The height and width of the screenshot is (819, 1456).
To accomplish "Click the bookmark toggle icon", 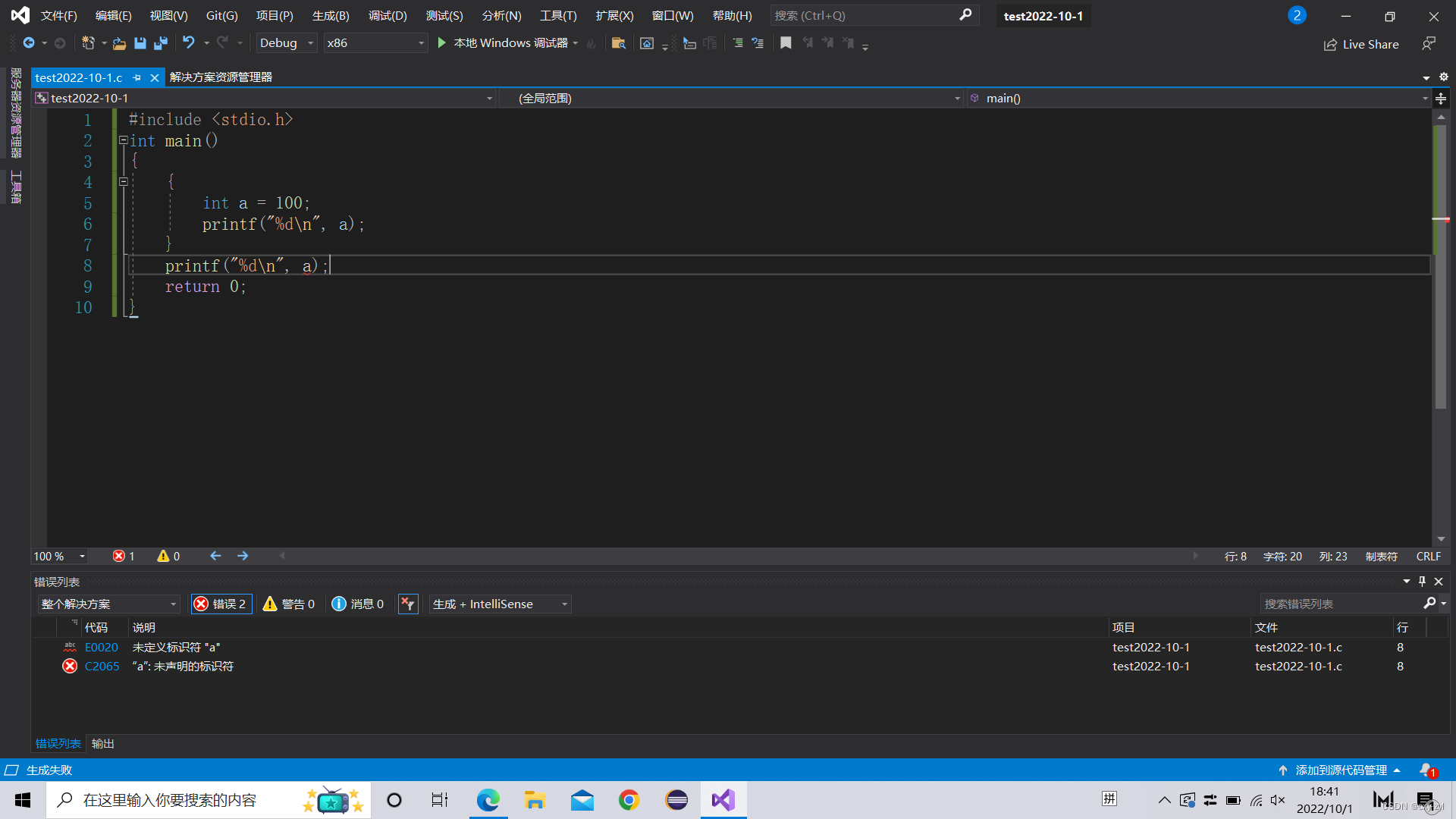I will coord(786,43).
